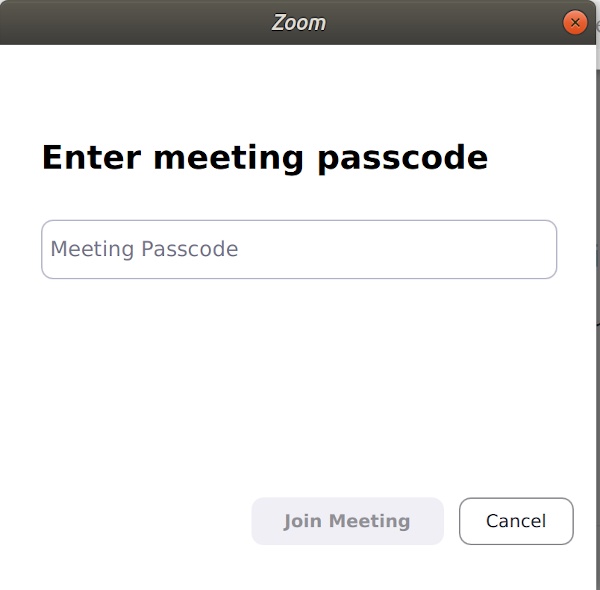Dismiss the dialog using Cancel

[x=516, y=521]
